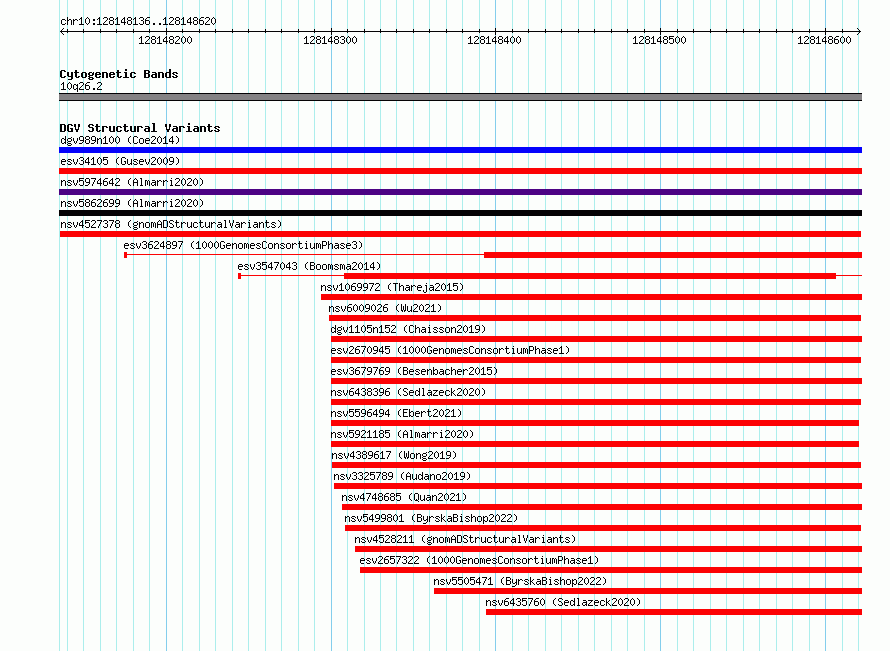The width and height of the screenshot is (890, 651).
Task: Click ruler position 128148400
Action: (x=494, y=40)
